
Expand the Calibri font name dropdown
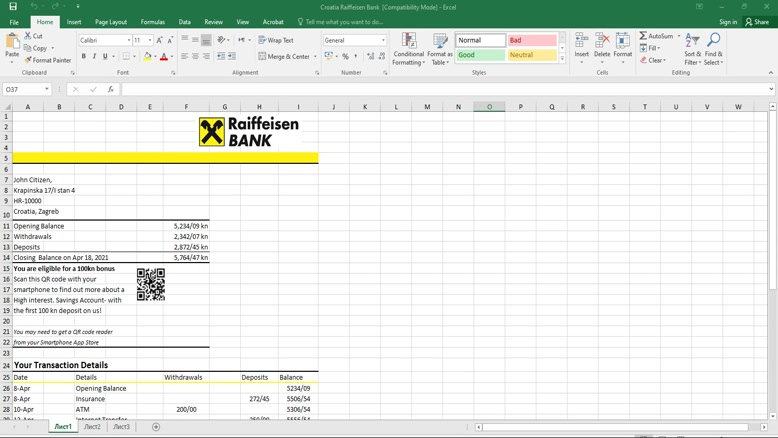click(129, 40)
